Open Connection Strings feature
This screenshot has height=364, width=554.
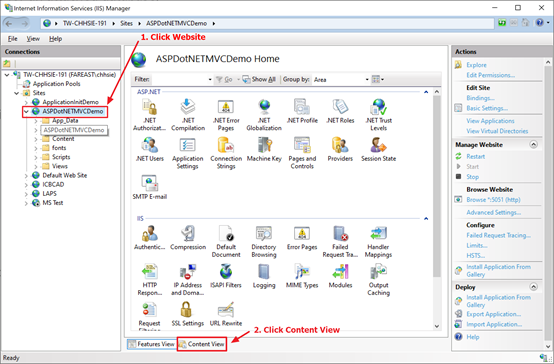pos(226,153)
